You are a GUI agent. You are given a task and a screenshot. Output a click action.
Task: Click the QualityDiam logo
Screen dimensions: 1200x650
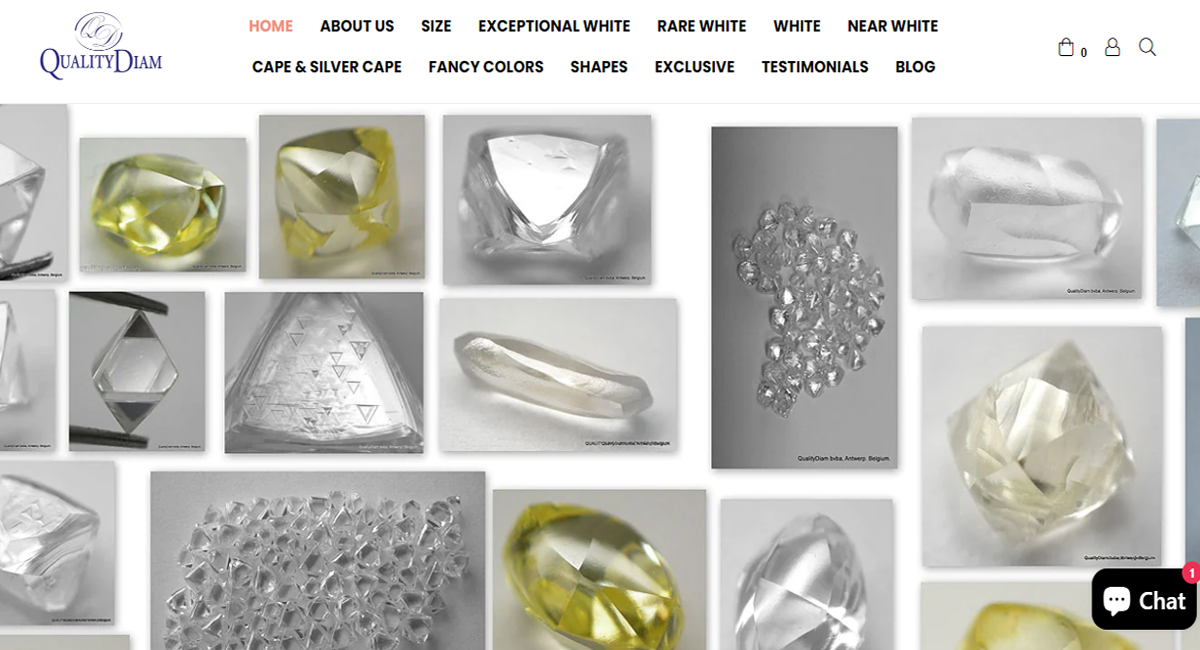(x=100, y=47)
